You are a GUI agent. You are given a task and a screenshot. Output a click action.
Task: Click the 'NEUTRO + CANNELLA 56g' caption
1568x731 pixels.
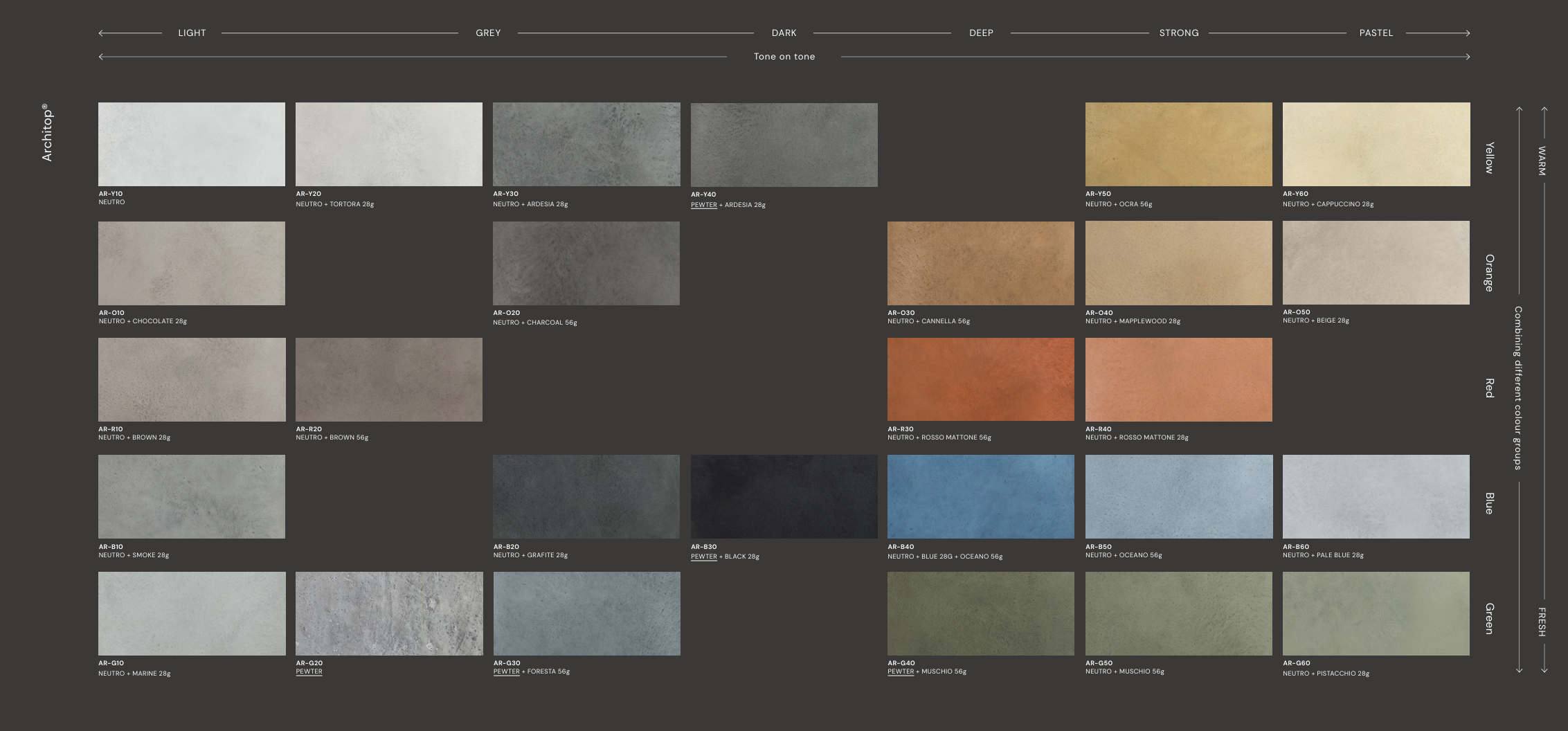click(x=929, y=321)
